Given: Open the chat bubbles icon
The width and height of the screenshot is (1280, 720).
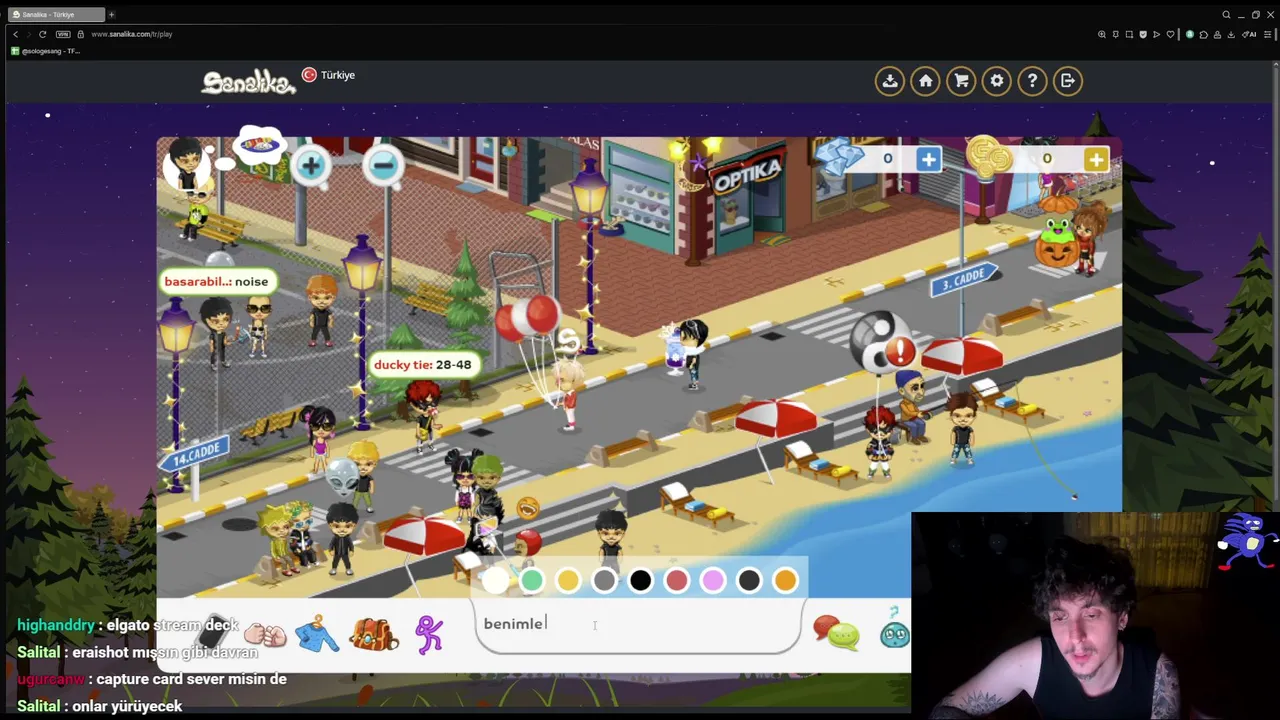Looking at the screenshot, I should 837,632.
